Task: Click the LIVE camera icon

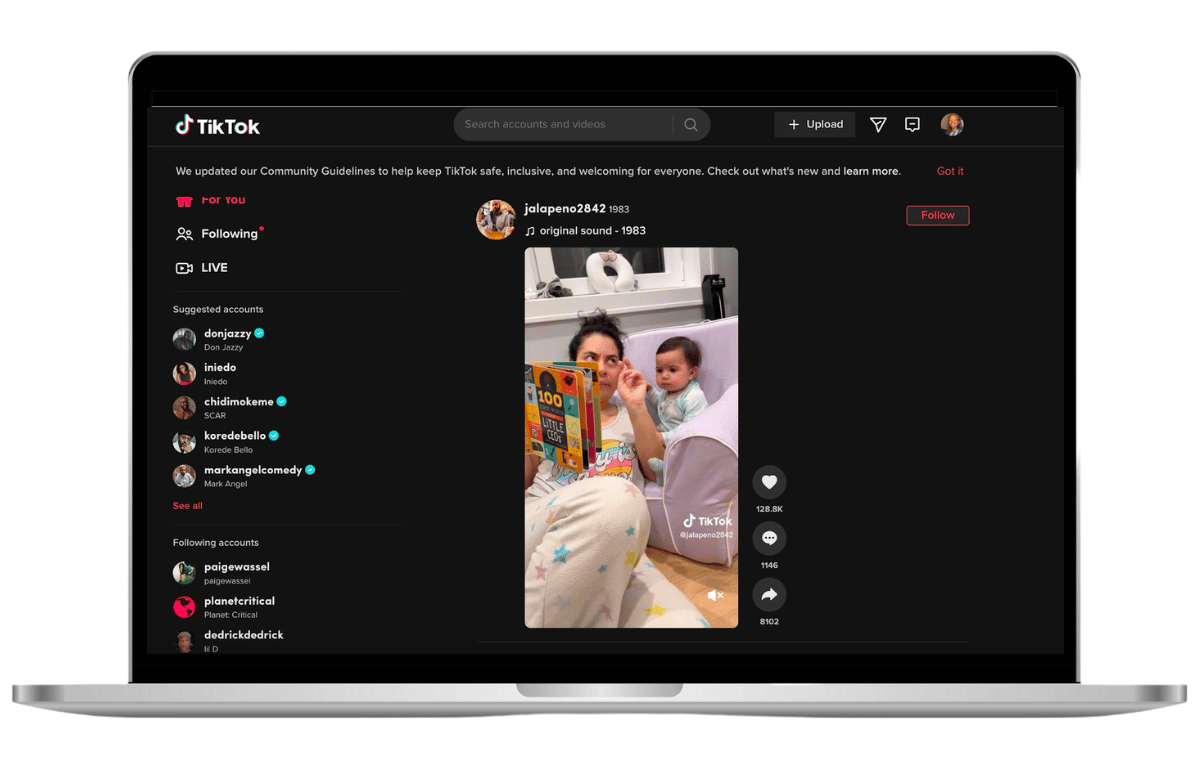Action: pos(184,268)
